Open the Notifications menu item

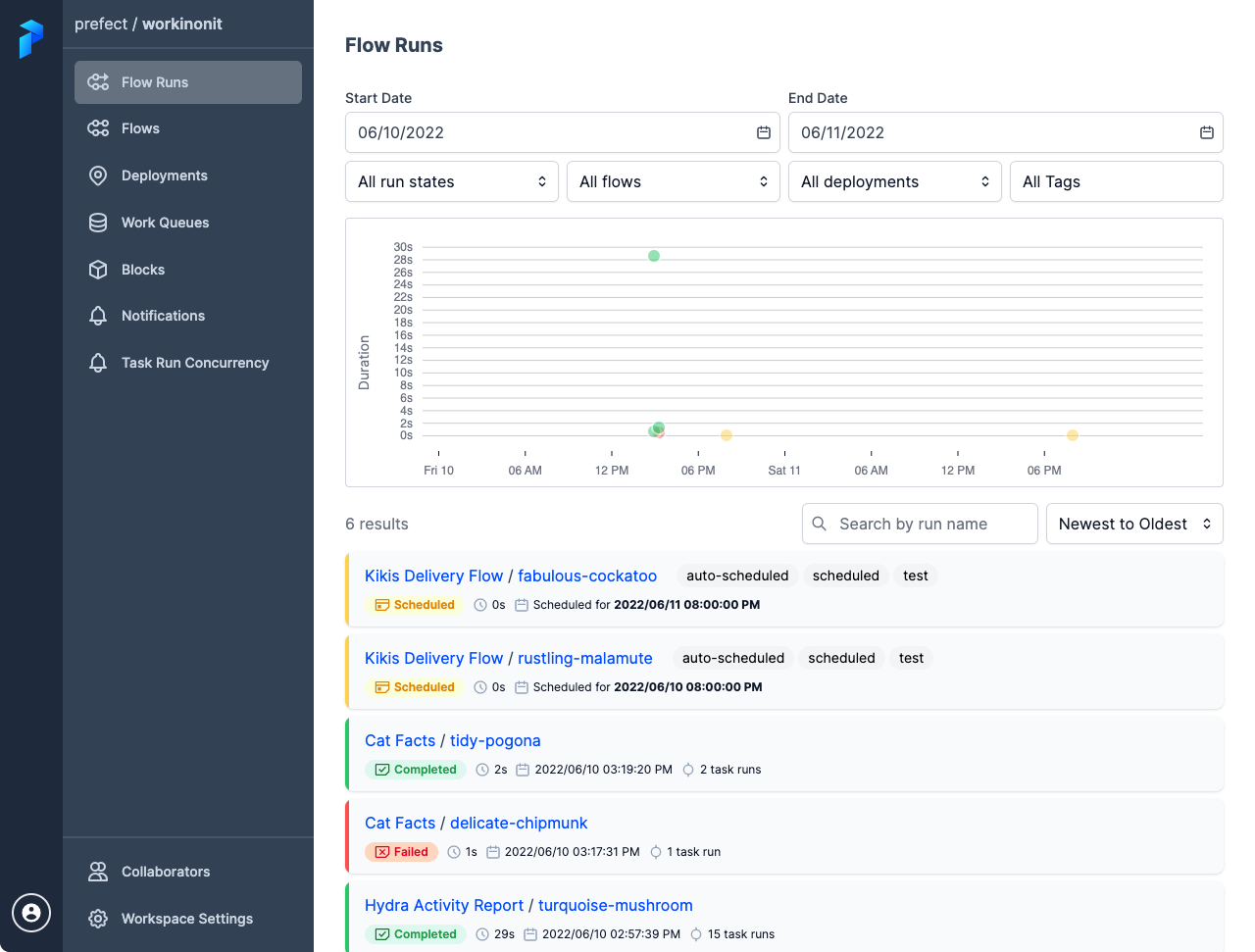(x=188, y=316)
